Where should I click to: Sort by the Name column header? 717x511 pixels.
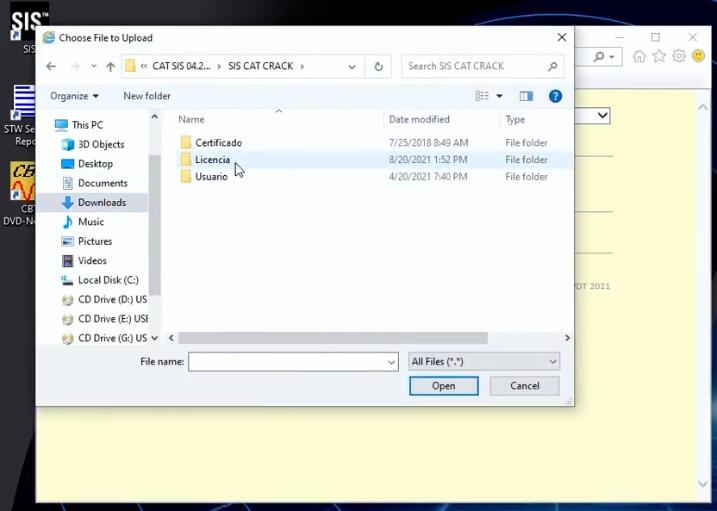(x=191, y=119)
